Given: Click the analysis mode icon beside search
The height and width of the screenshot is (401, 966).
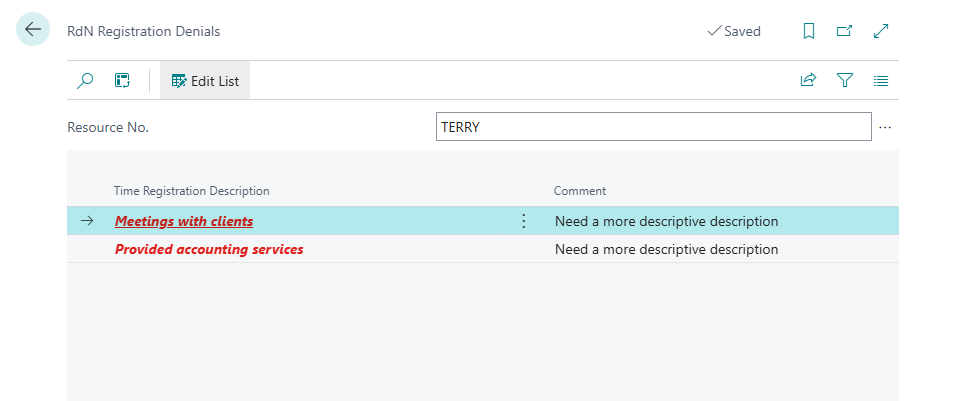Looking at the screenshot, I should [x=122, y=81].
